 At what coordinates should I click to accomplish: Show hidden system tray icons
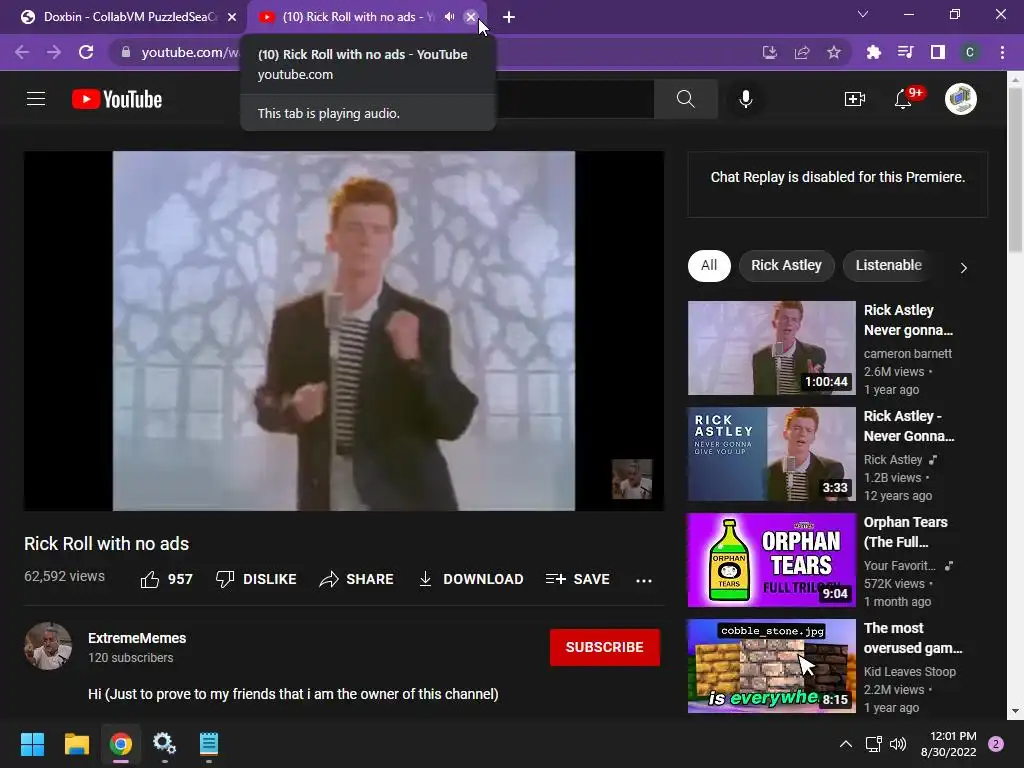(x=846, y=744)
